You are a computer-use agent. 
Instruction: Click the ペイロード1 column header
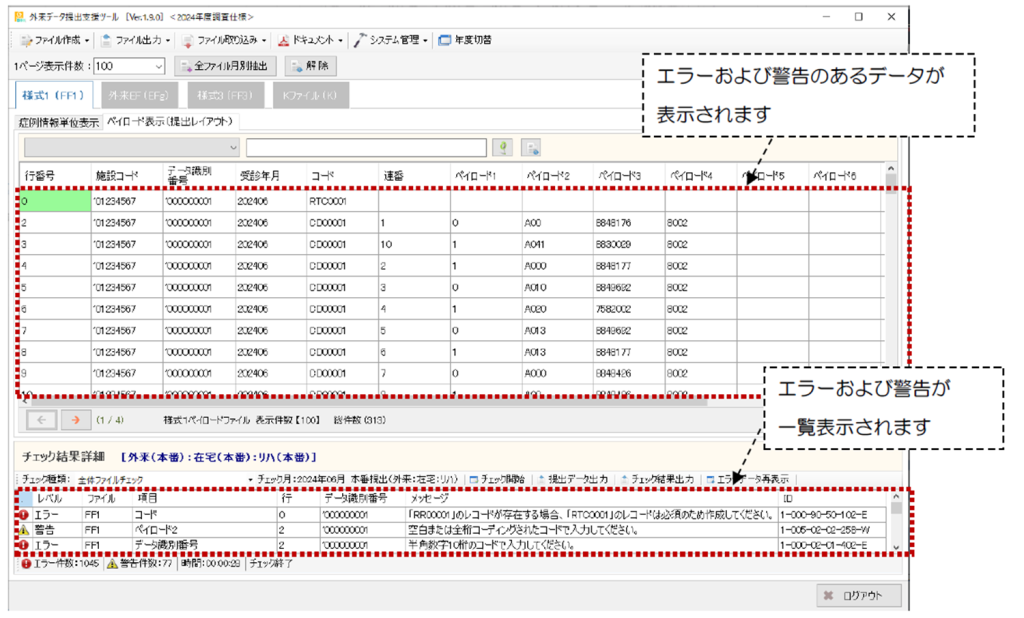[x=486, y=176]
